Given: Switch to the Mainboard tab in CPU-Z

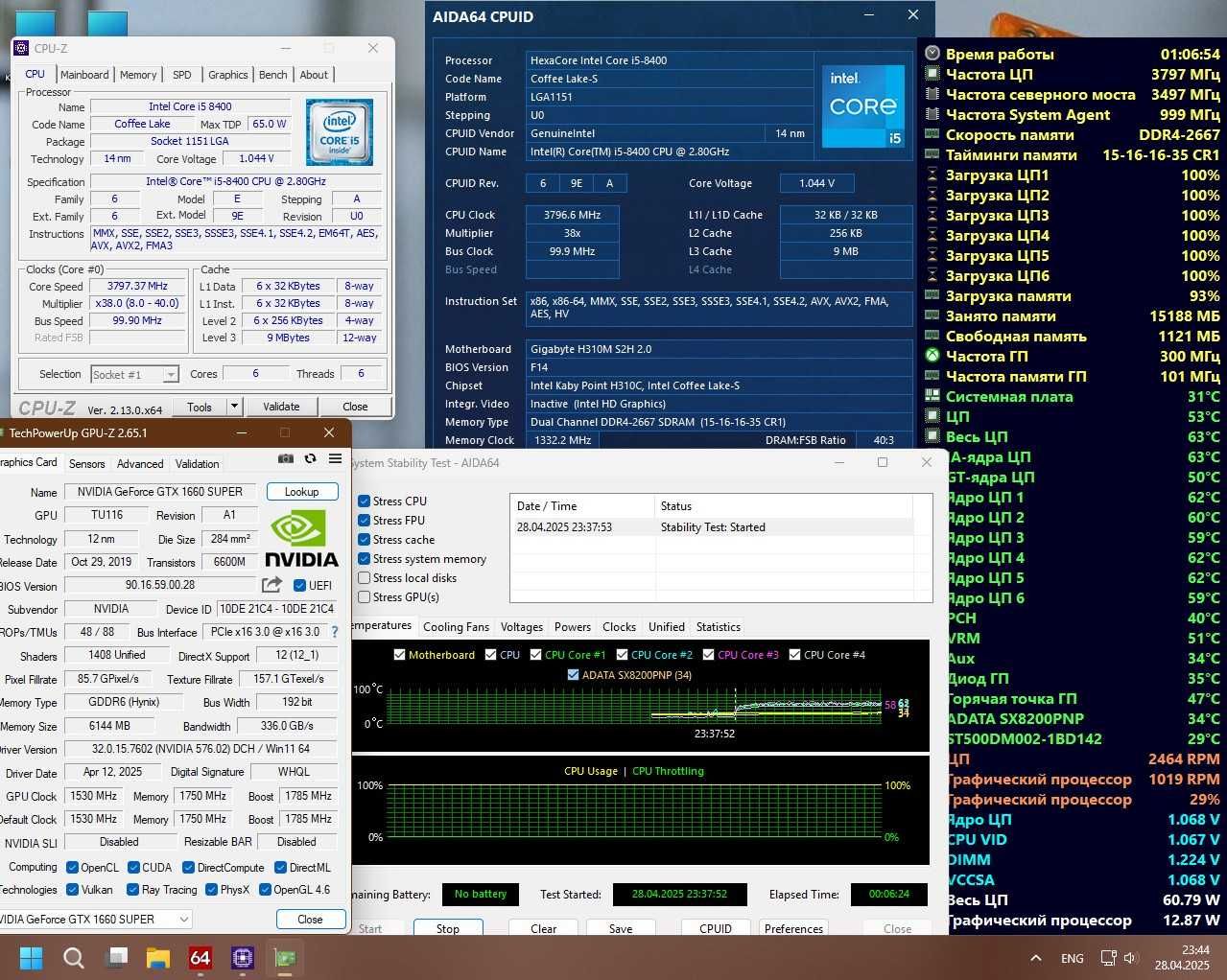Looking at the screenshot, I should [x=84, y=75].
